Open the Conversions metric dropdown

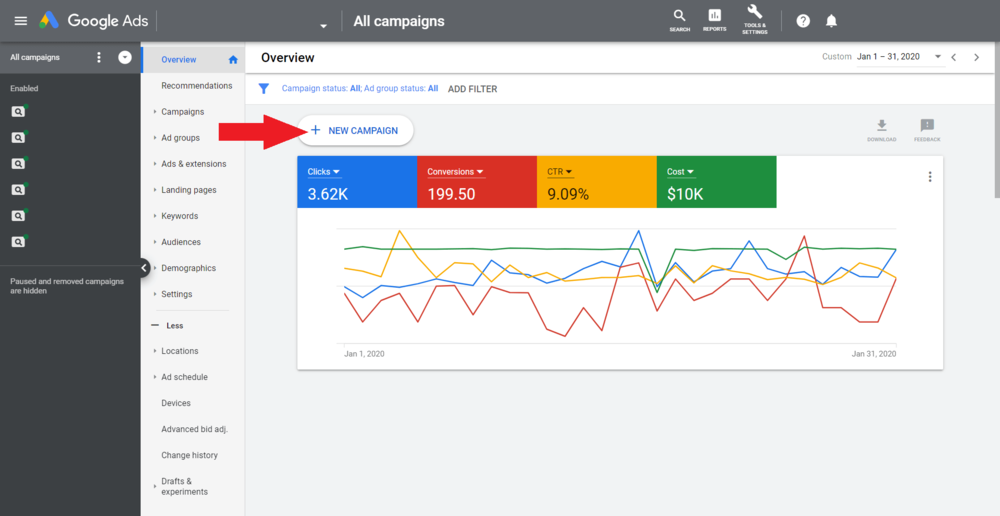click(x=480, y=172)
